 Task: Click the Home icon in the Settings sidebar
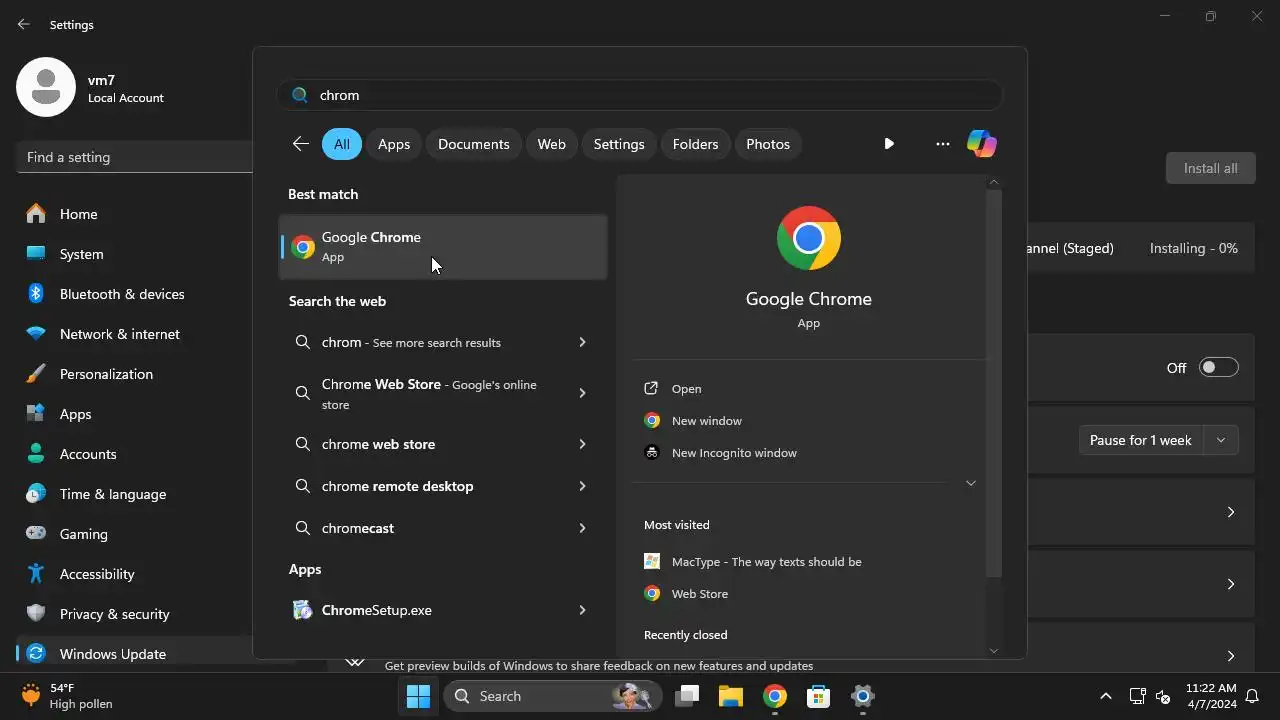click(x=36, y=214)
